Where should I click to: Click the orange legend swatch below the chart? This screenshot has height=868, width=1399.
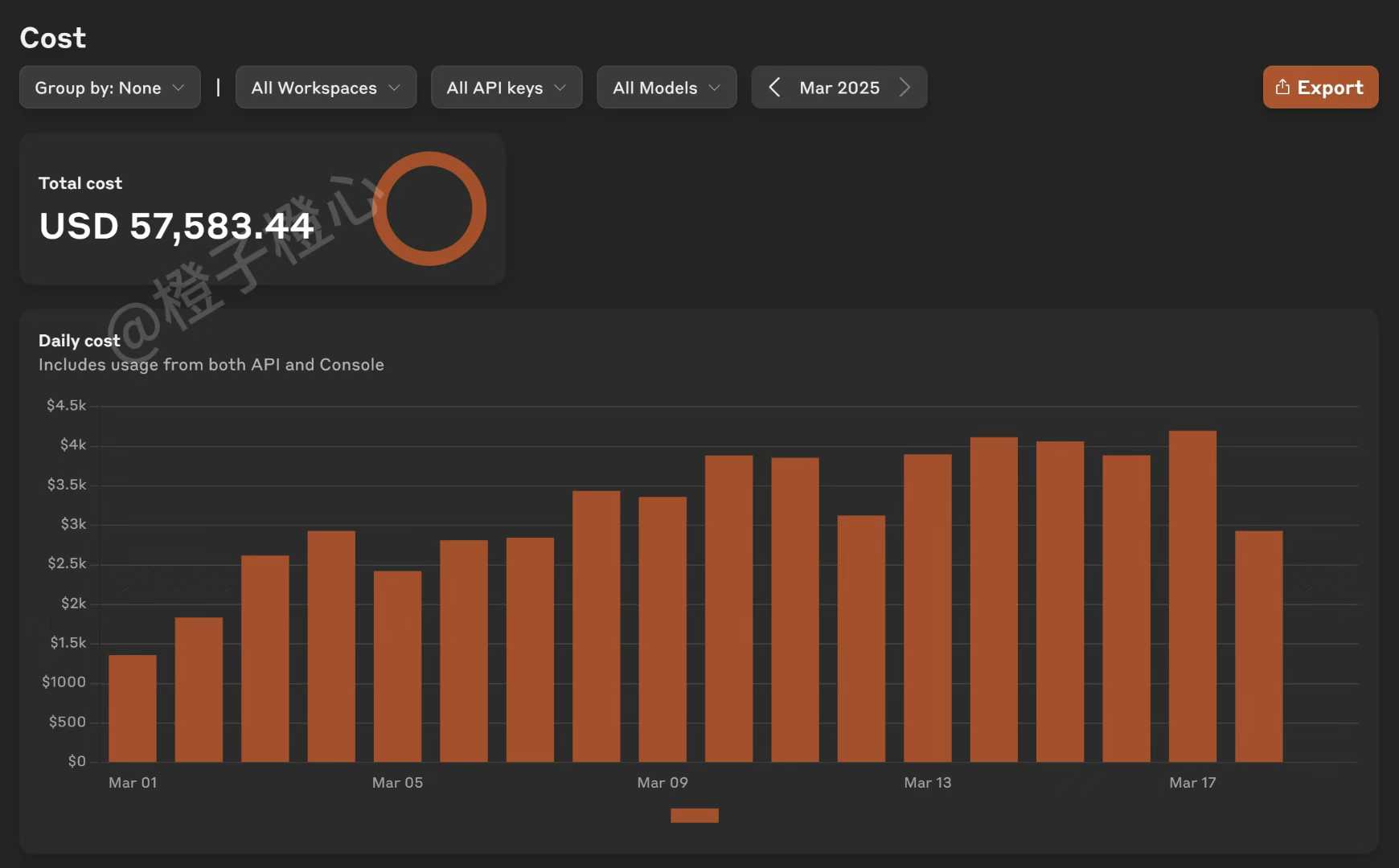click(694, 816)
